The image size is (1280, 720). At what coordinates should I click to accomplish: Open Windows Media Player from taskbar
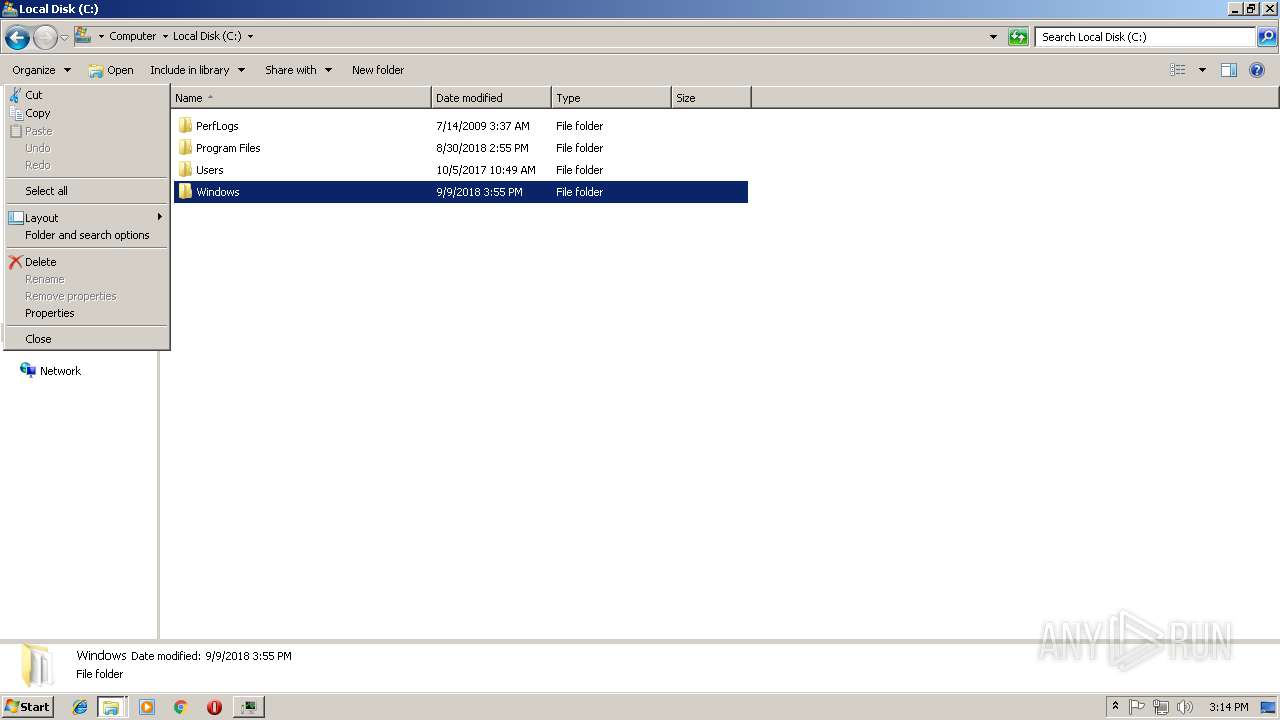tap(147, 707)
